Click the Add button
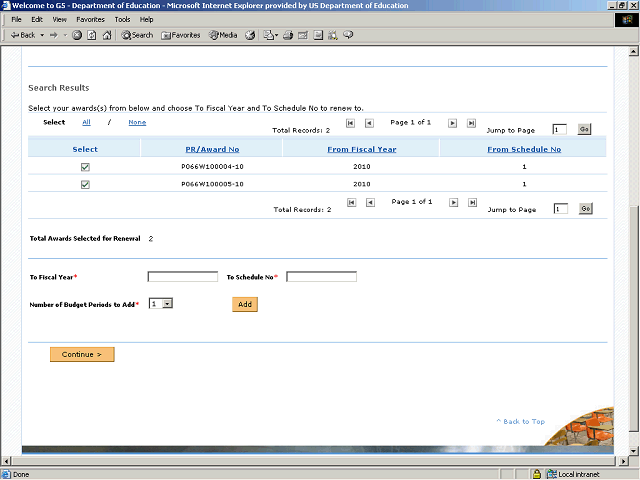 pos(245,304)
